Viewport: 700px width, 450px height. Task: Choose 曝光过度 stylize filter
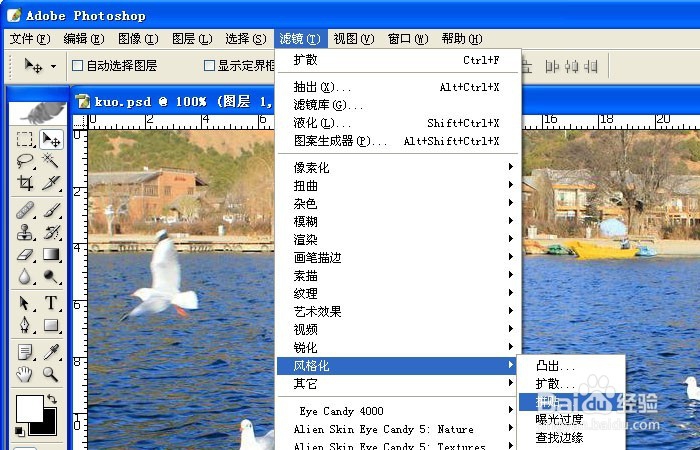pyautogui.click(x=571, y=420)
